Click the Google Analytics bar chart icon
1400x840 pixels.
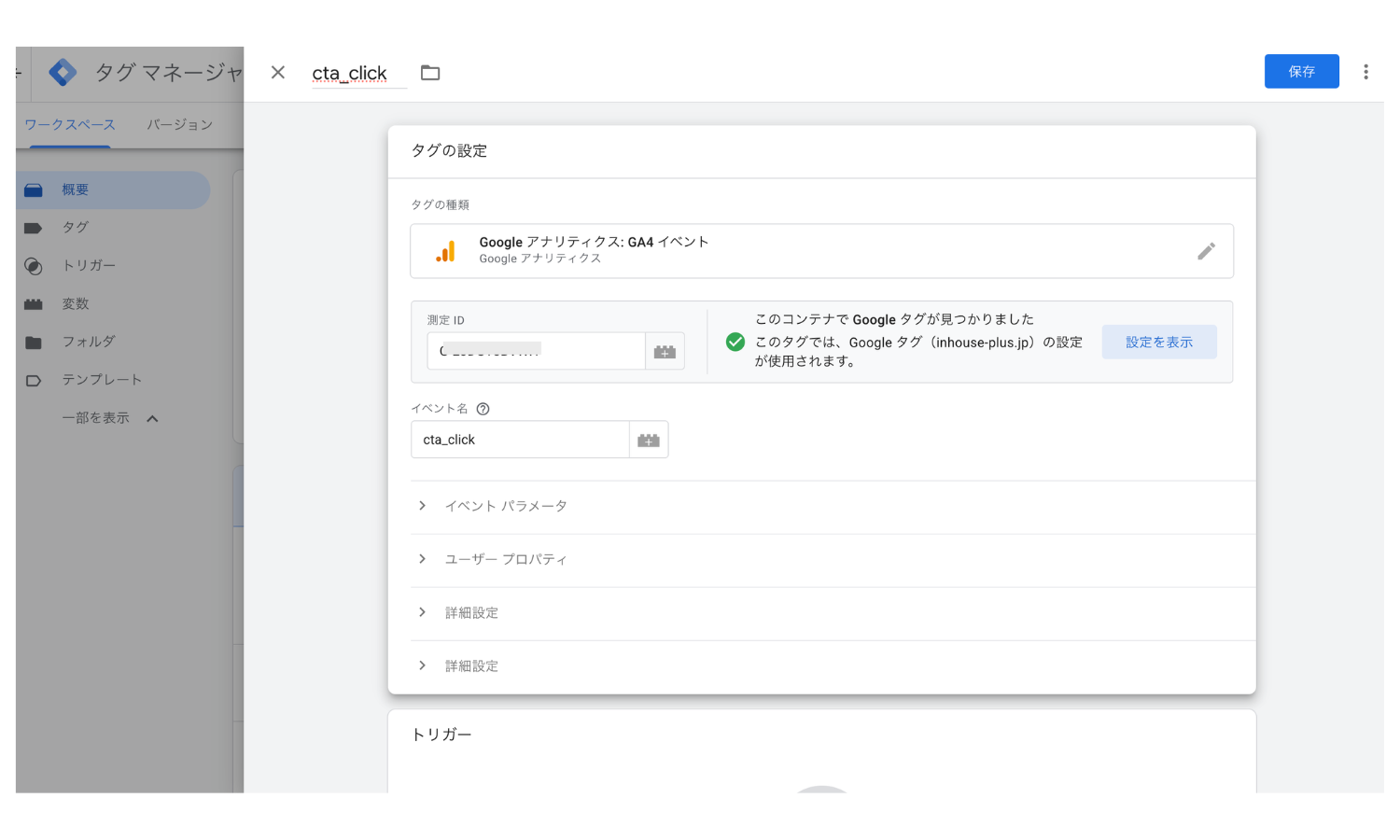446,251
